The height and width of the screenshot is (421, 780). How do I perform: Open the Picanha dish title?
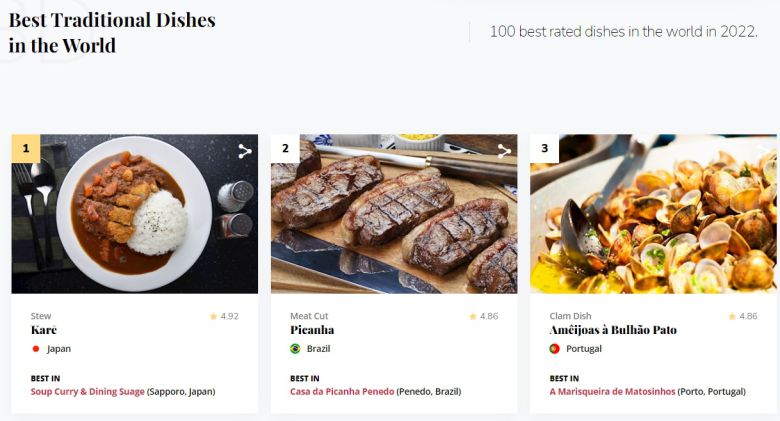312,330
